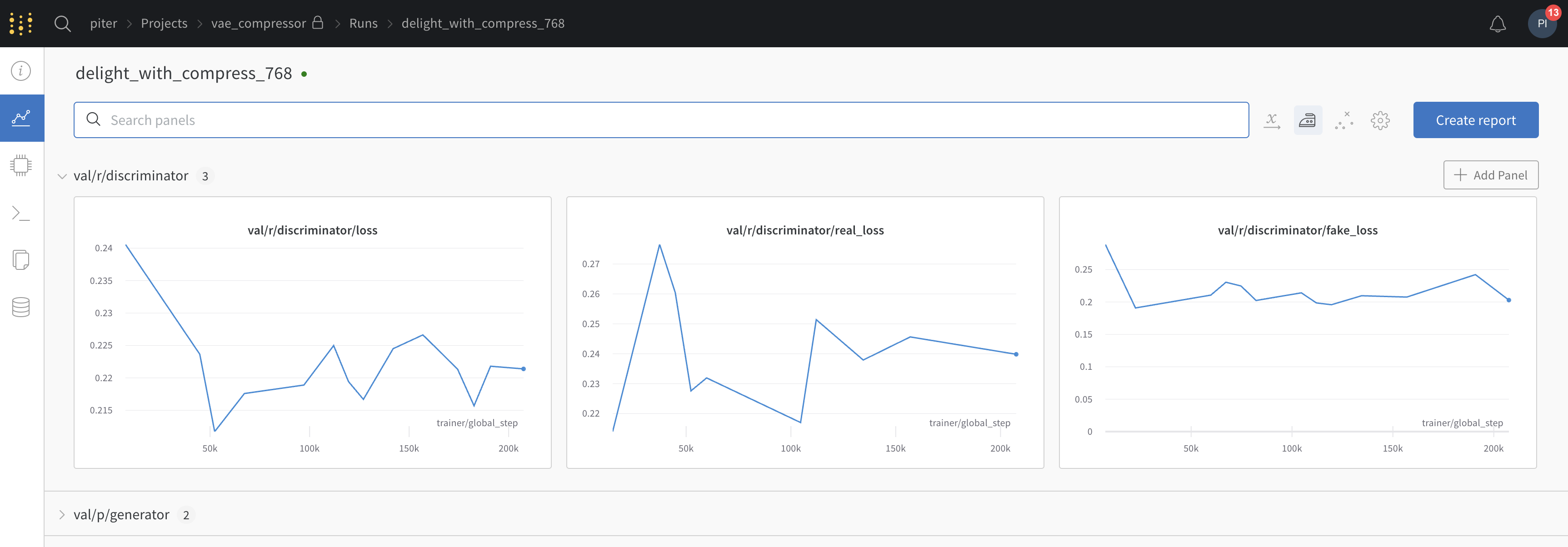Open the search panels settings gear
Viewport: 1568px width, 547px height.
(1381, 120)
